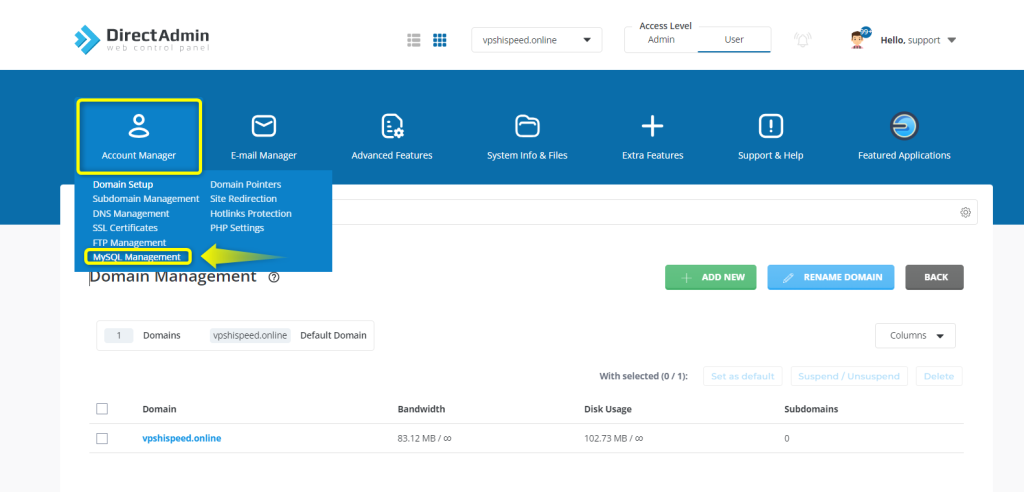
Task: Switch access level to Admin
Action: [661, 40]
